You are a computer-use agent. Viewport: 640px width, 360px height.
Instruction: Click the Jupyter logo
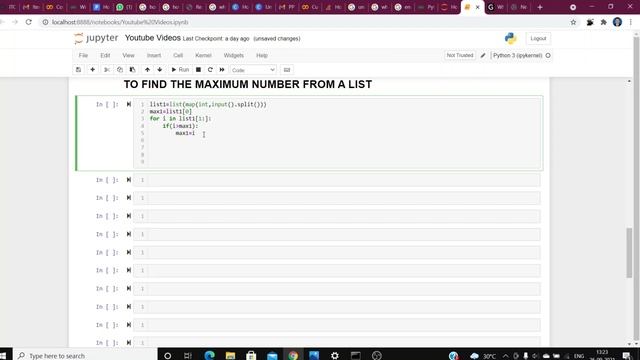(x=96, y=38)
